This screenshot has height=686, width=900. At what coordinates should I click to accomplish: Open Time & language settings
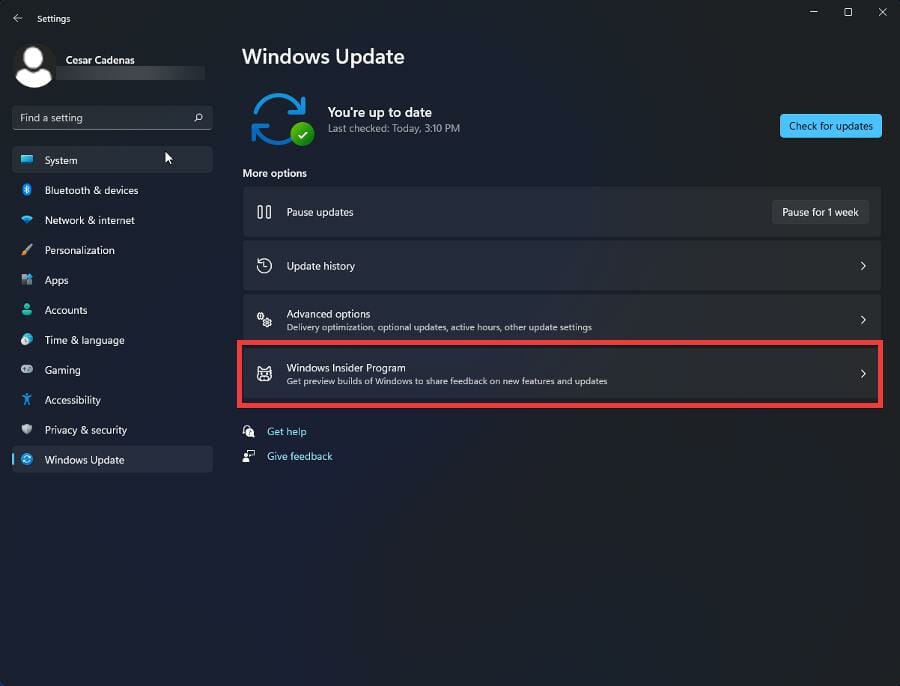point(112,339)
